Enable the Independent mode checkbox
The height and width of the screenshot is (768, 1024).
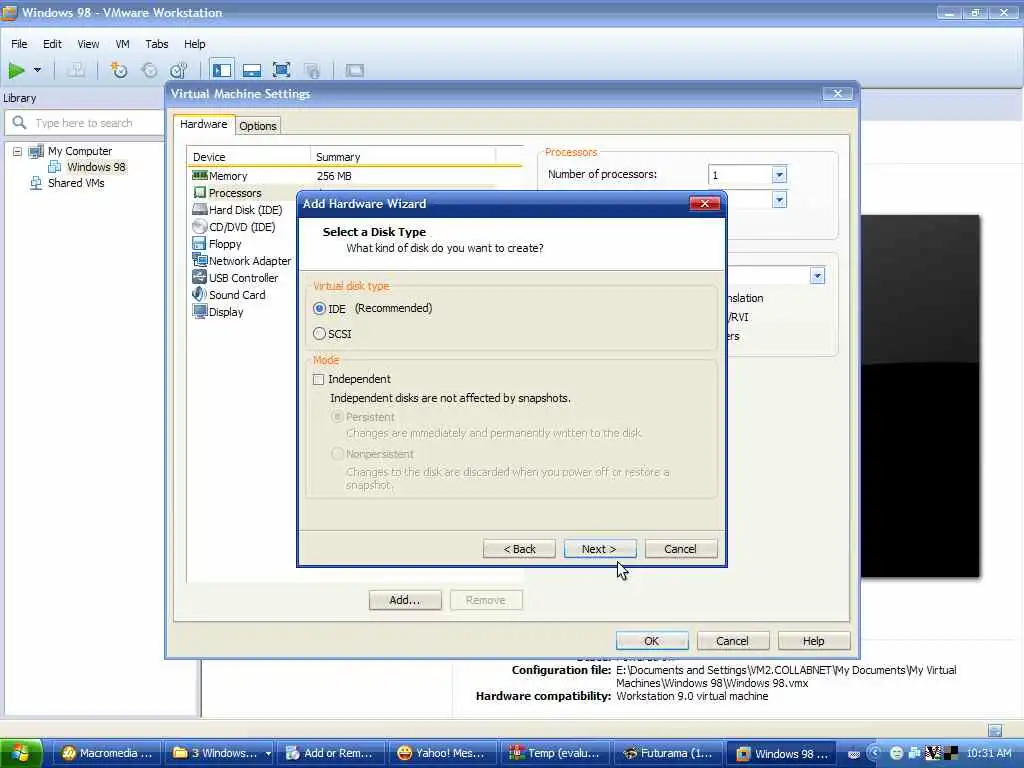319,379
